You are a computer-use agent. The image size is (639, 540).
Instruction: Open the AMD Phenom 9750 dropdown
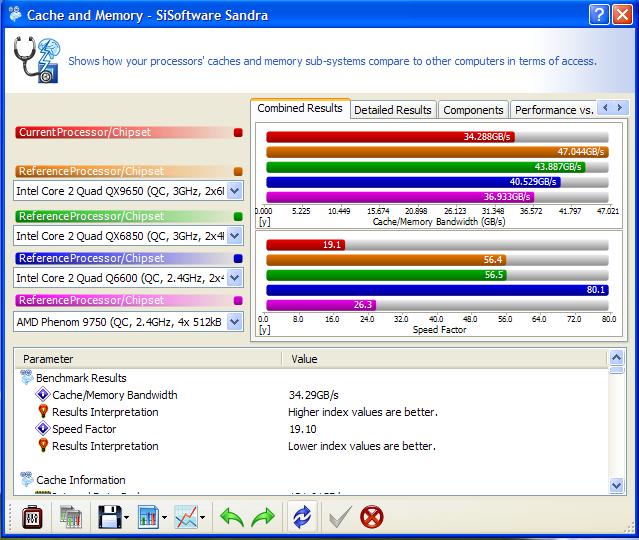tap(235, 322)
